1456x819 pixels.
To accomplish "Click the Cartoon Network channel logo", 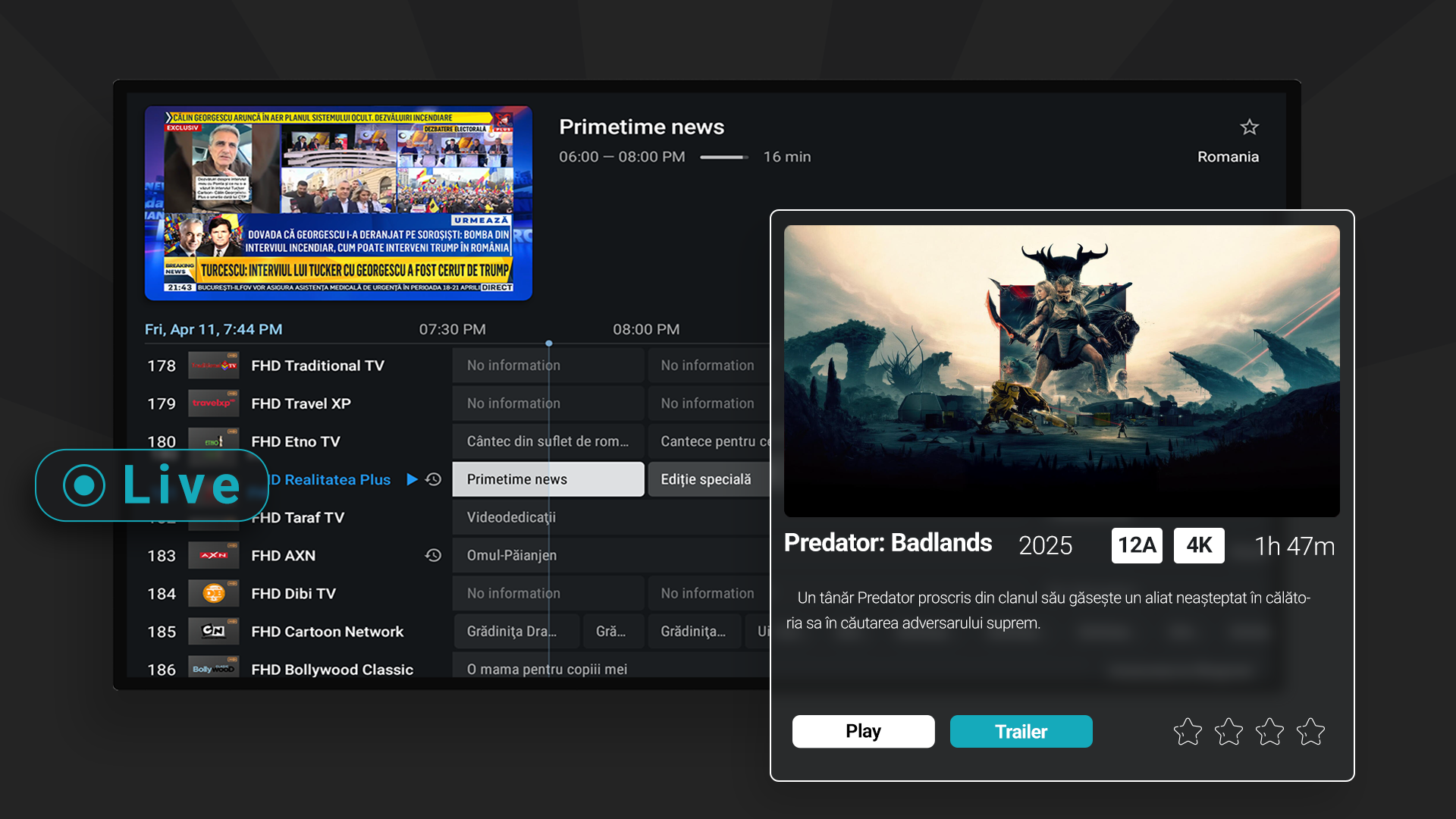I will (213, 631).
